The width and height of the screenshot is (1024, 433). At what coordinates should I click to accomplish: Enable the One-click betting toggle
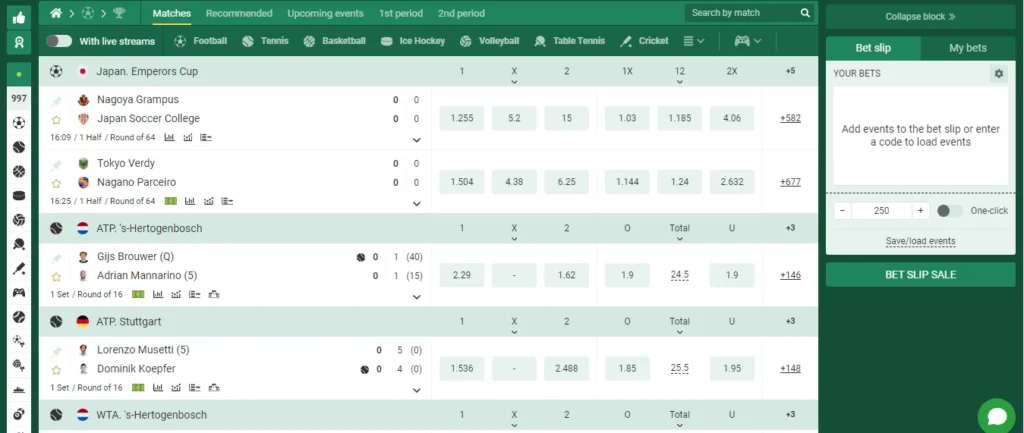[x=949, y=211]
